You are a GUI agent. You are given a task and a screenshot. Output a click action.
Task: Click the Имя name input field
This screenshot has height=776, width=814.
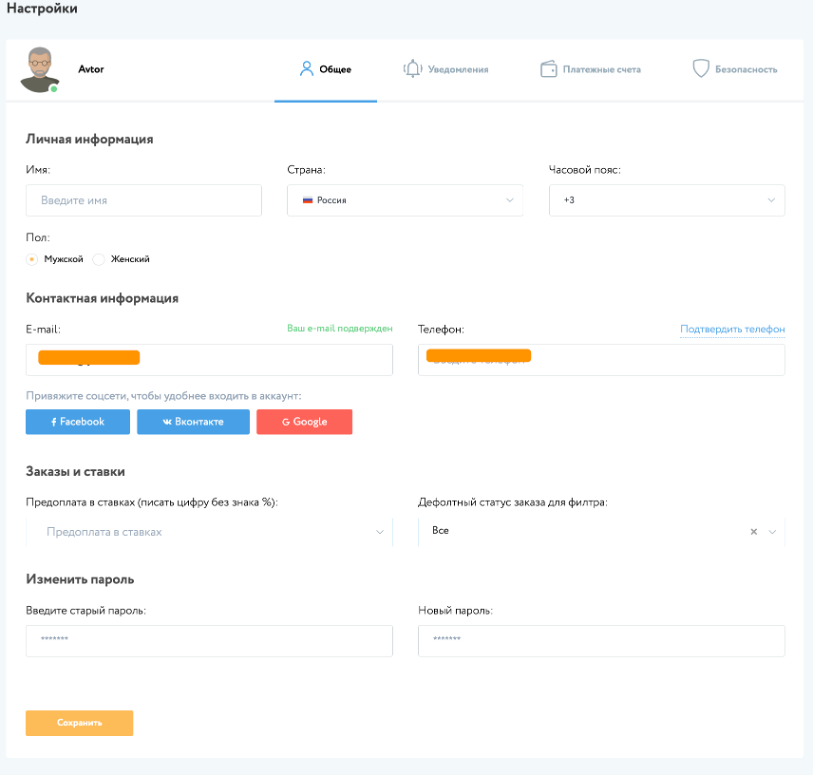click(144, 200)
